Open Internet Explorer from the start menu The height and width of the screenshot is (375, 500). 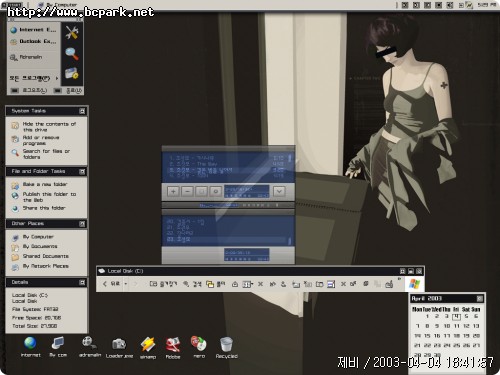pos(33,30)
